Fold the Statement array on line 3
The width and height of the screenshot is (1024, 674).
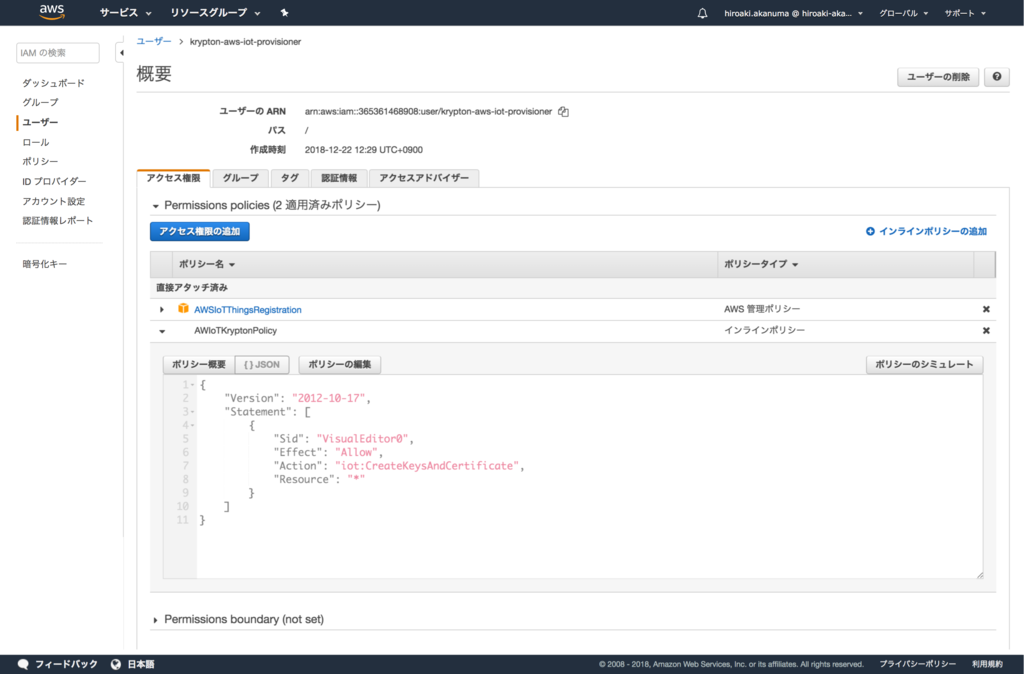click(192, 412)
